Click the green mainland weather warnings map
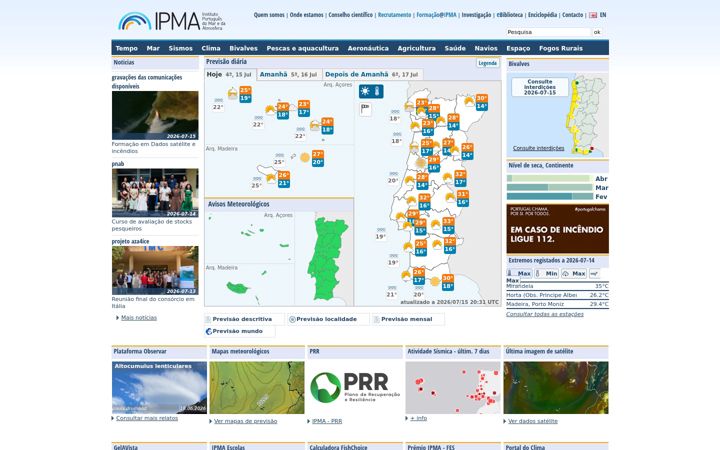The width and height of the screenshot is (720, 450). (x=327, y=259)
